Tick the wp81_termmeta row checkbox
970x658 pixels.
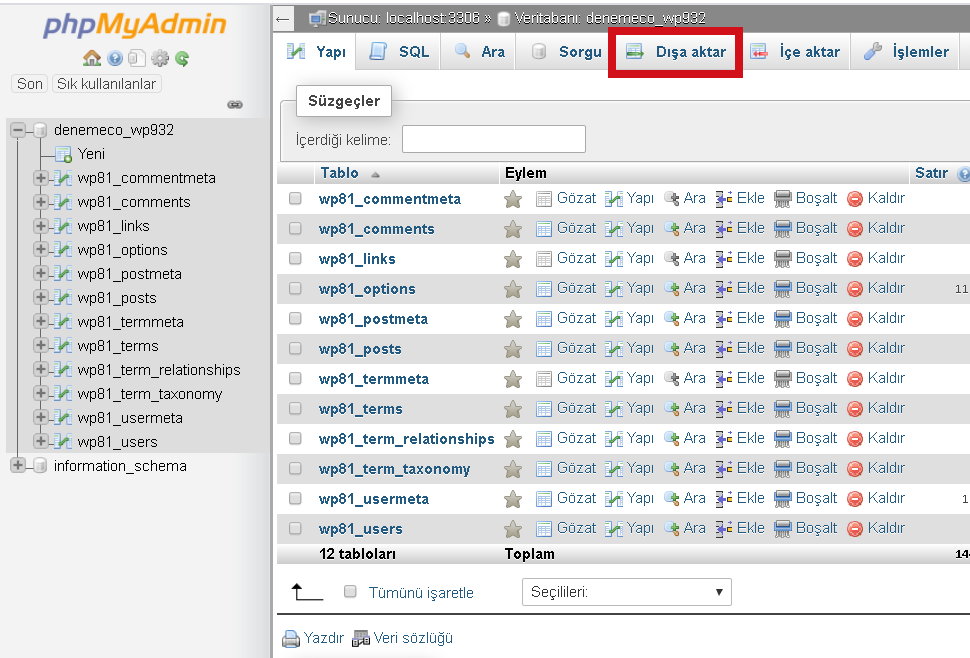point(295,378)
